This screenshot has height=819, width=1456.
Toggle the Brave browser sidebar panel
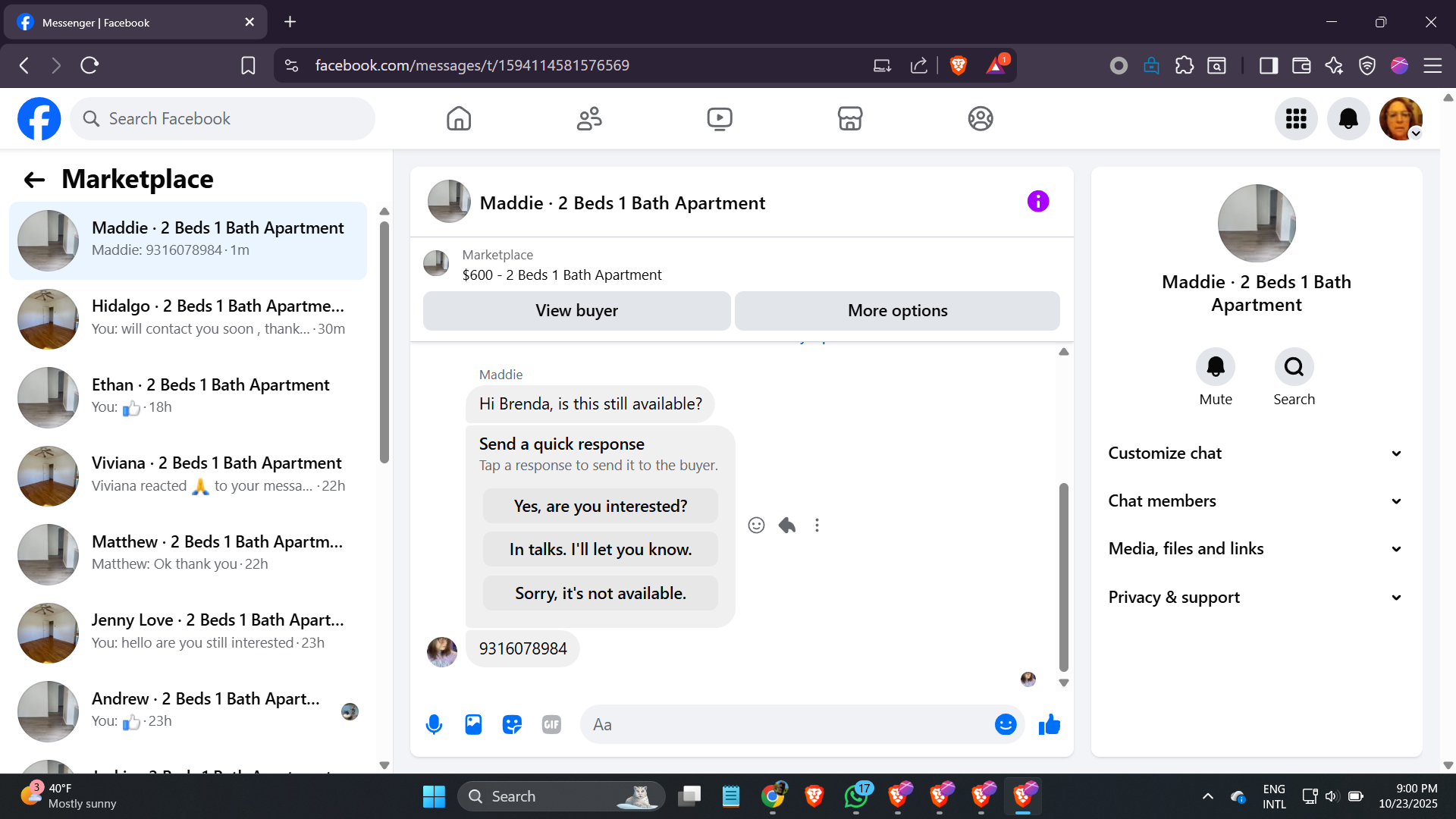1268,66
